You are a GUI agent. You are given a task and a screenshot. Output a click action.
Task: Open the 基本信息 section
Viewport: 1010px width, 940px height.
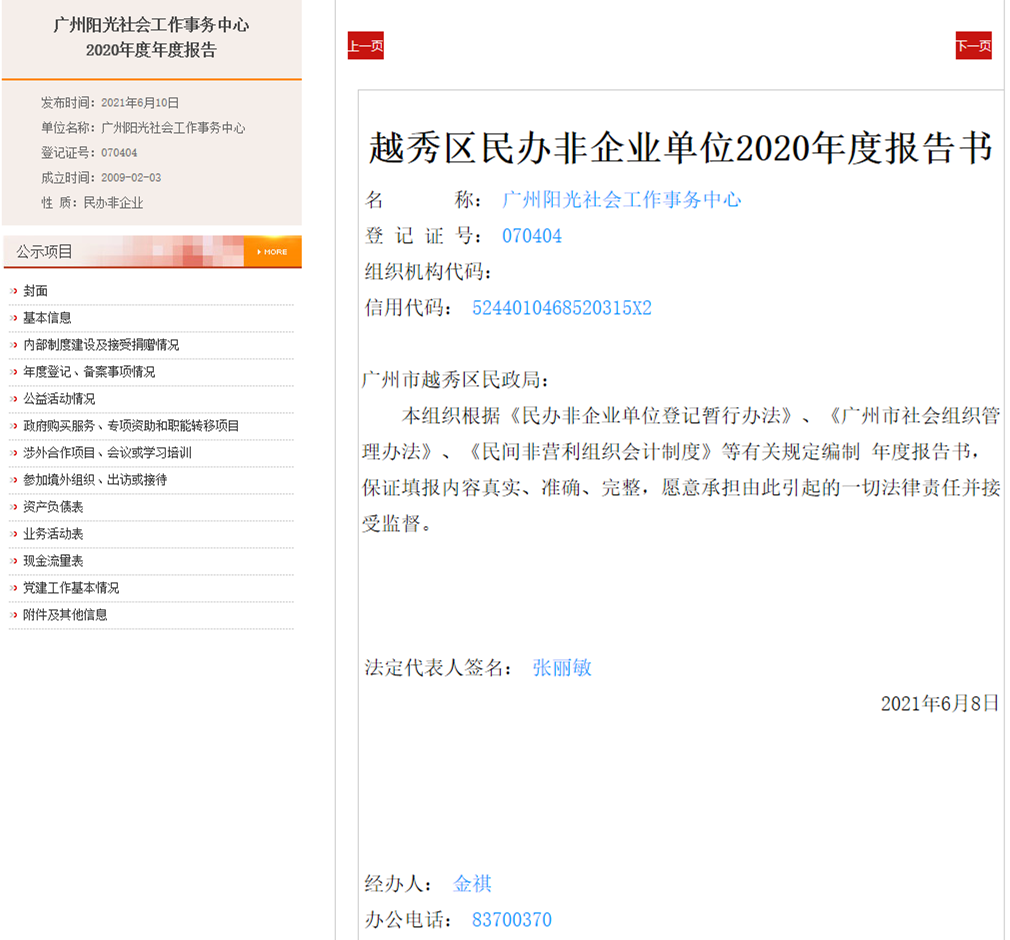[x=47, y=318]
